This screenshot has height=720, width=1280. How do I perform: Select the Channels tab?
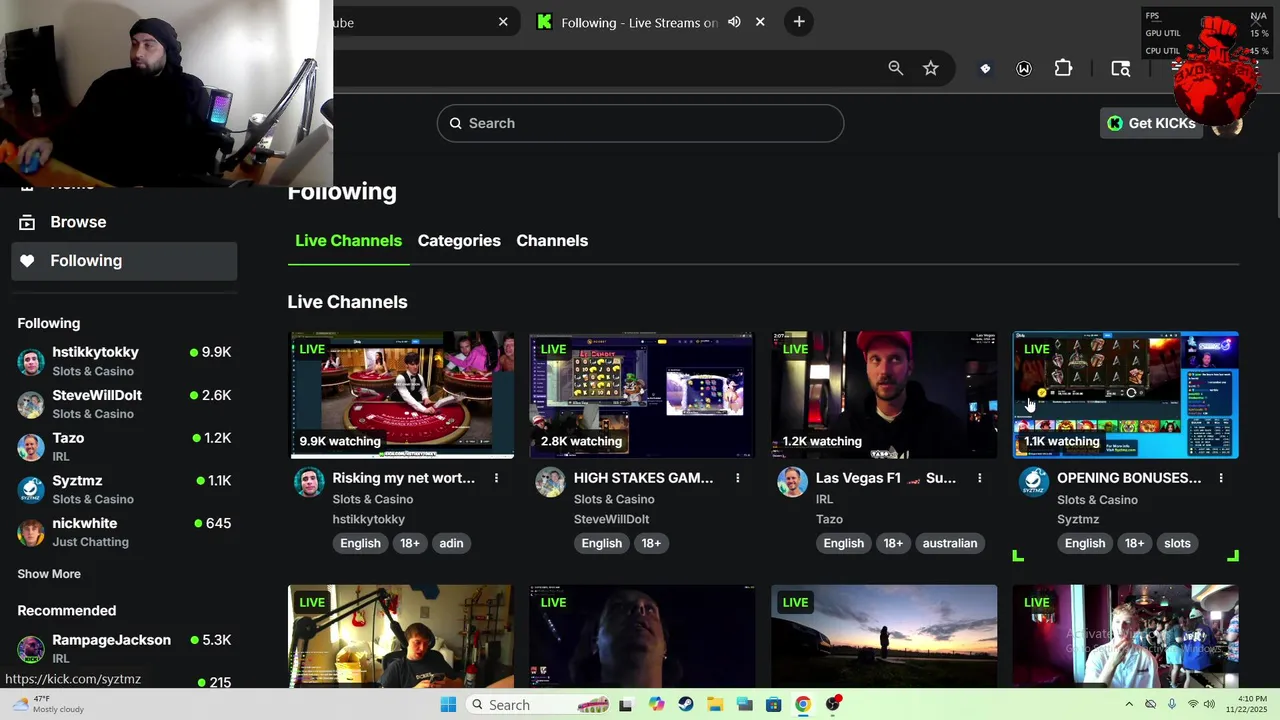[x=552, y=241]
